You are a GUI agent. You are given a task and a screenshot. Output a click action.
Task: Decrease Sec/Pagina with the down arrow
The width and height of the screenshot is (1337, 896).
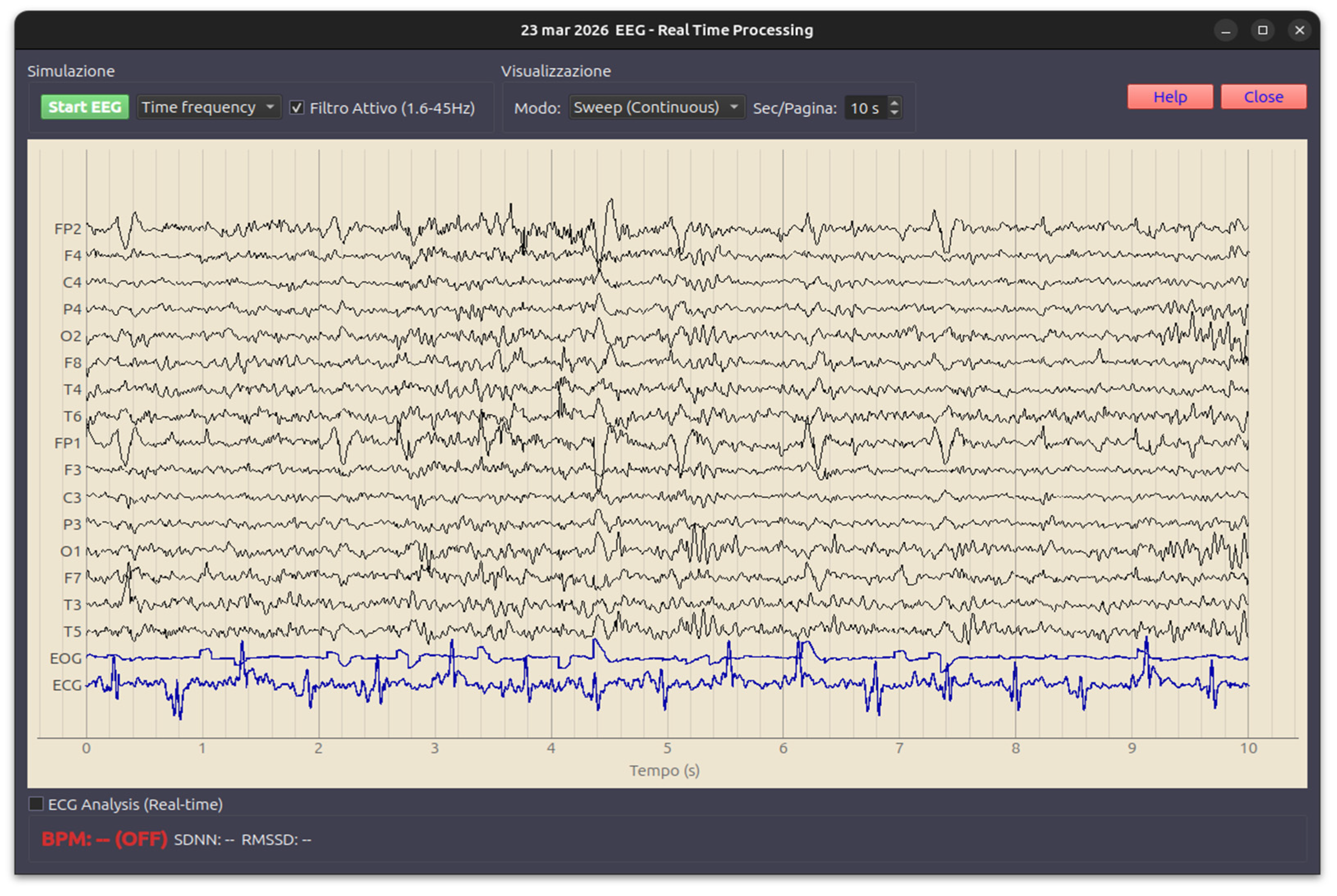[895, 113]
